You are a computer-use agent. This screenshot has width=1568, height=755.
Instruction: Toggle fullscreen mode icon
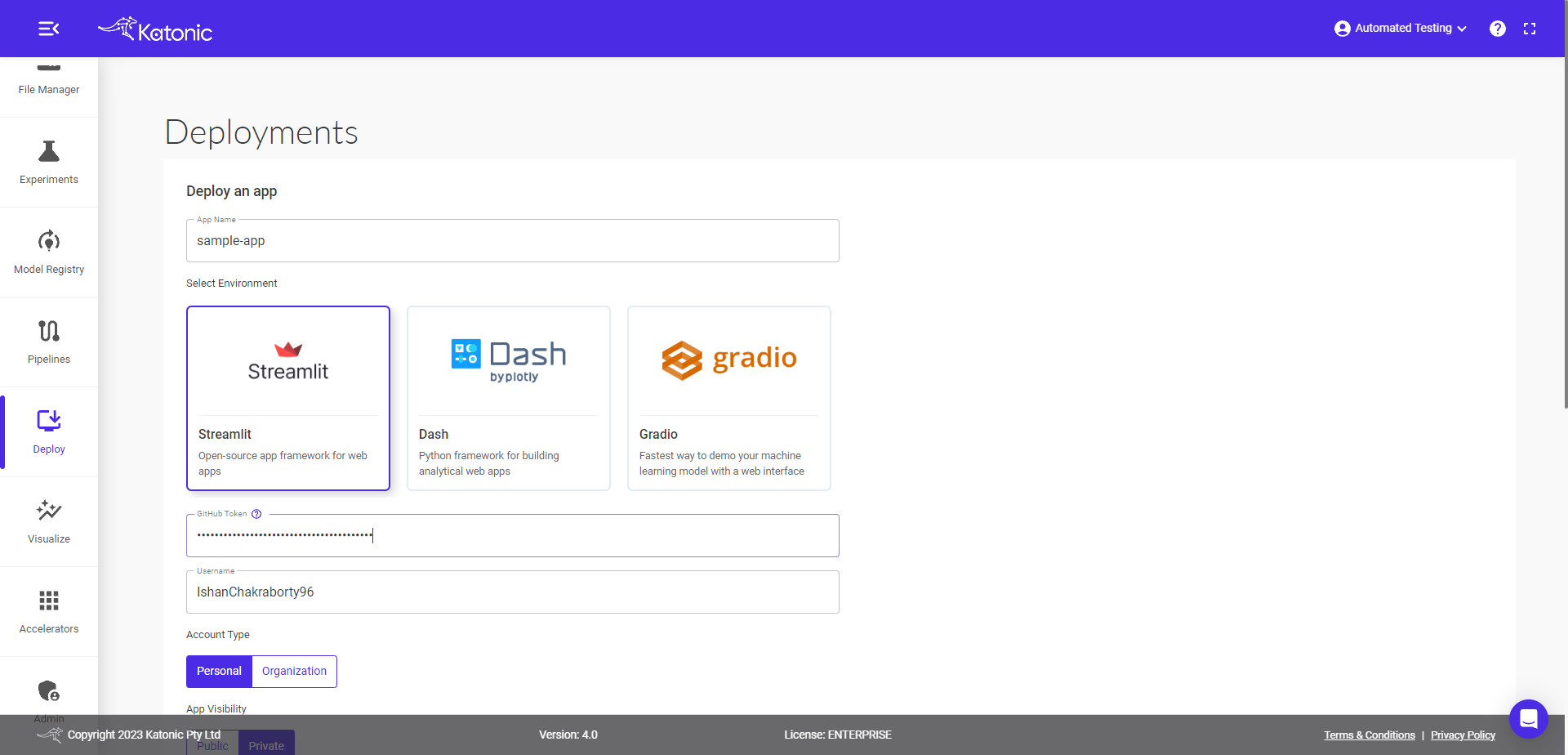point(1530,29)
